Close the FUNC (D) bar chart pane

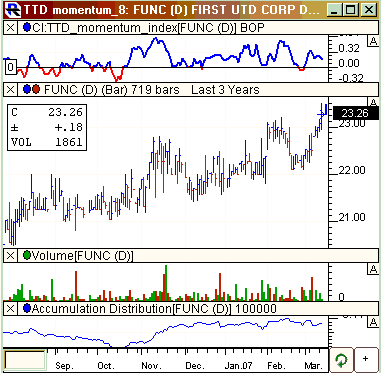pyautogui.click(x=11, y=90)
